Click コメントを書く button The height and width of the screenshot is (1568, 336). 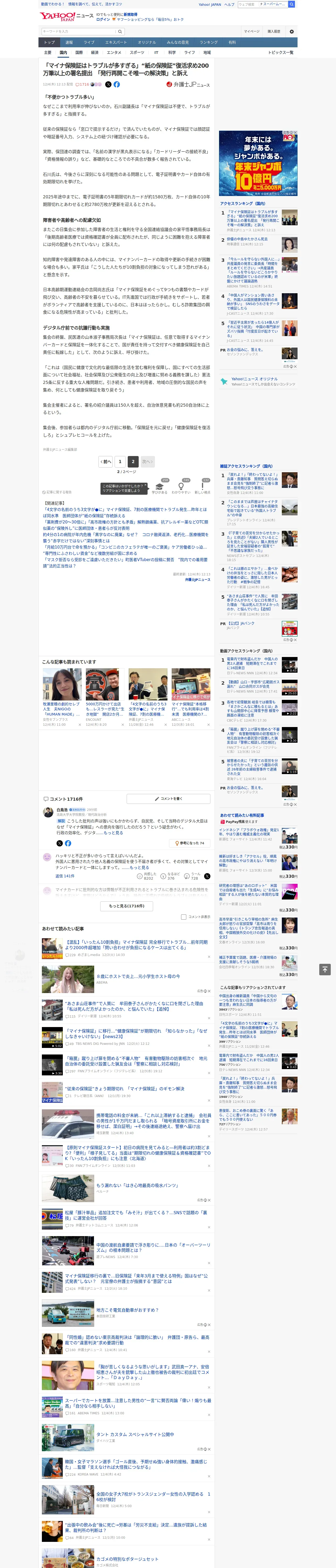coord(168,799)
